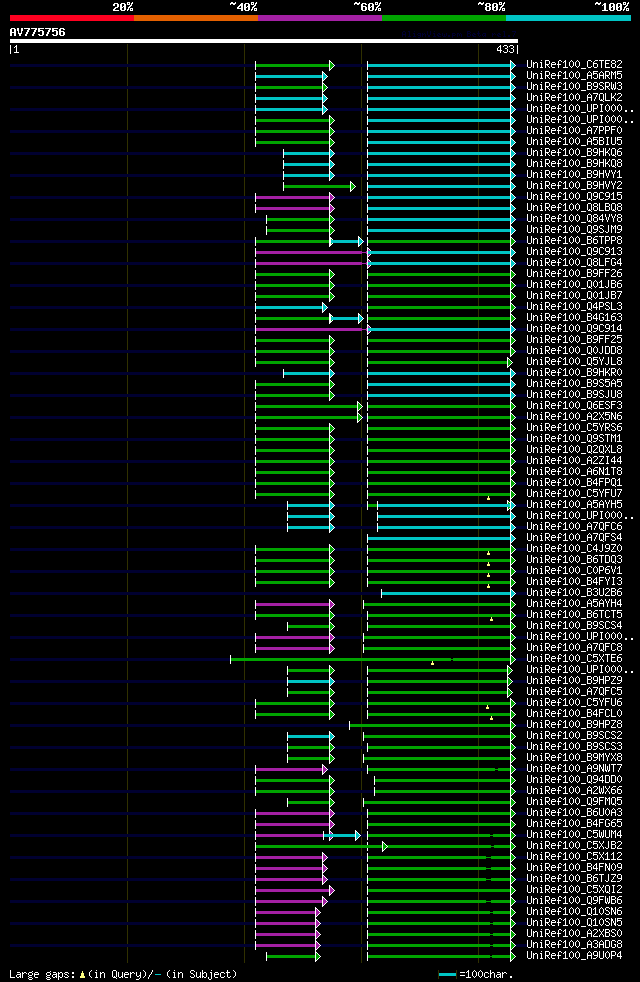Select the UniRef100_A9NWT7 label

pos(574,769)
